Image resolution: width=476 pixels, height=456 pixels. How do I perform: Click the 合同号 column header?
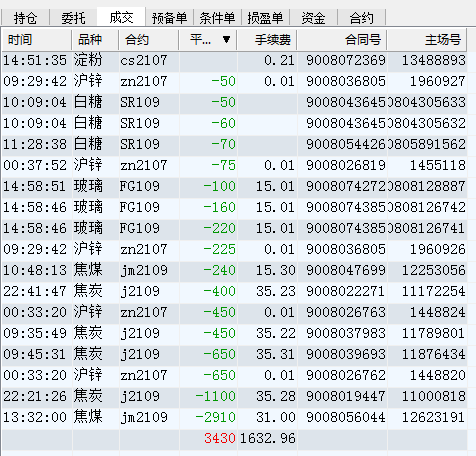(342, 40)
